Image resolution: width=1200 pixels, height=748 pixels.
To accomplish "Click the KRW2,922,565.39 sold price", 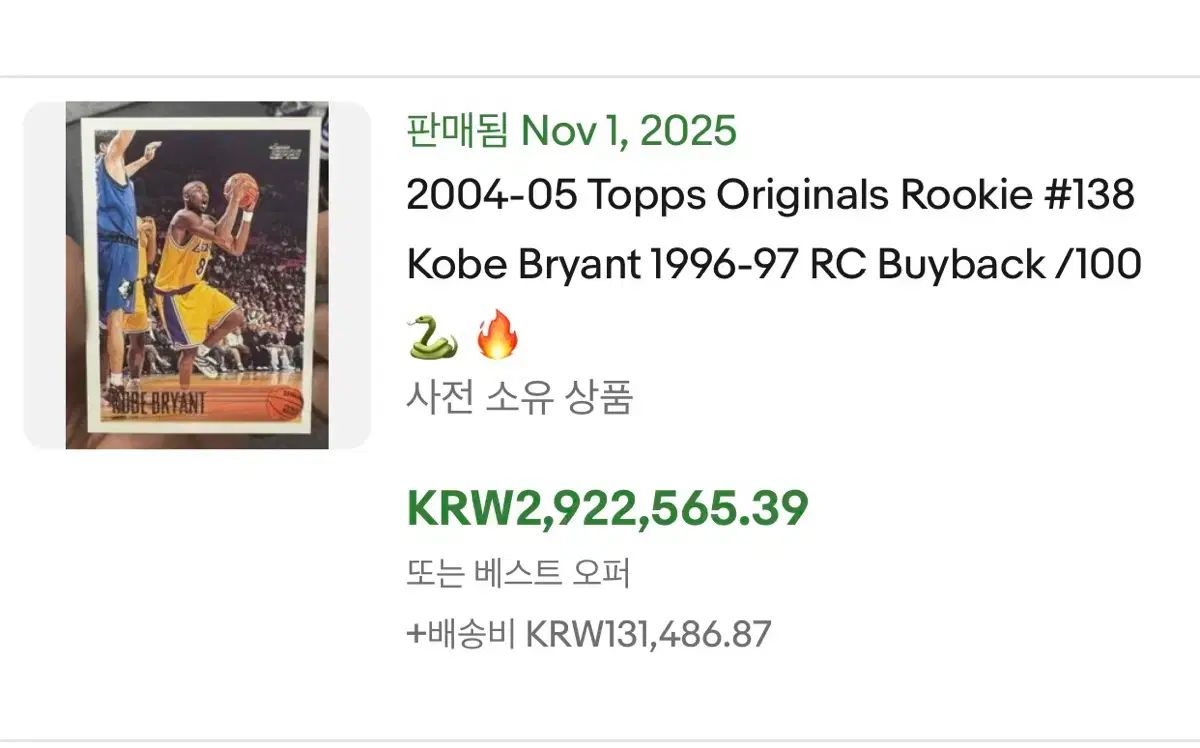I will [605, 508].
